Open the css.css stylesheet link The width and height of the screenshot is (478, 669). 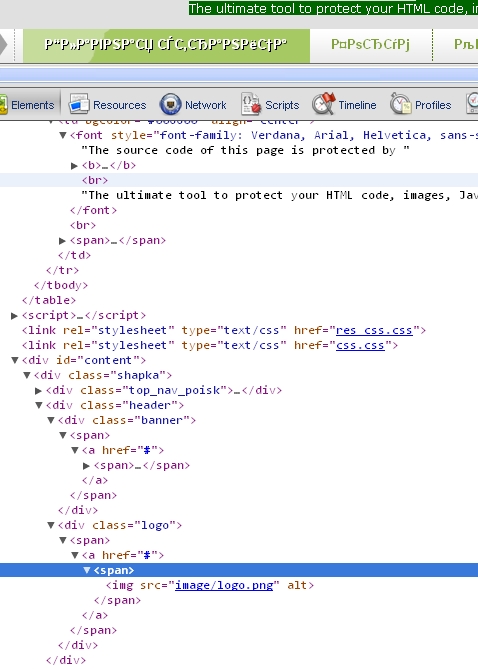click(x=360, y=346)
